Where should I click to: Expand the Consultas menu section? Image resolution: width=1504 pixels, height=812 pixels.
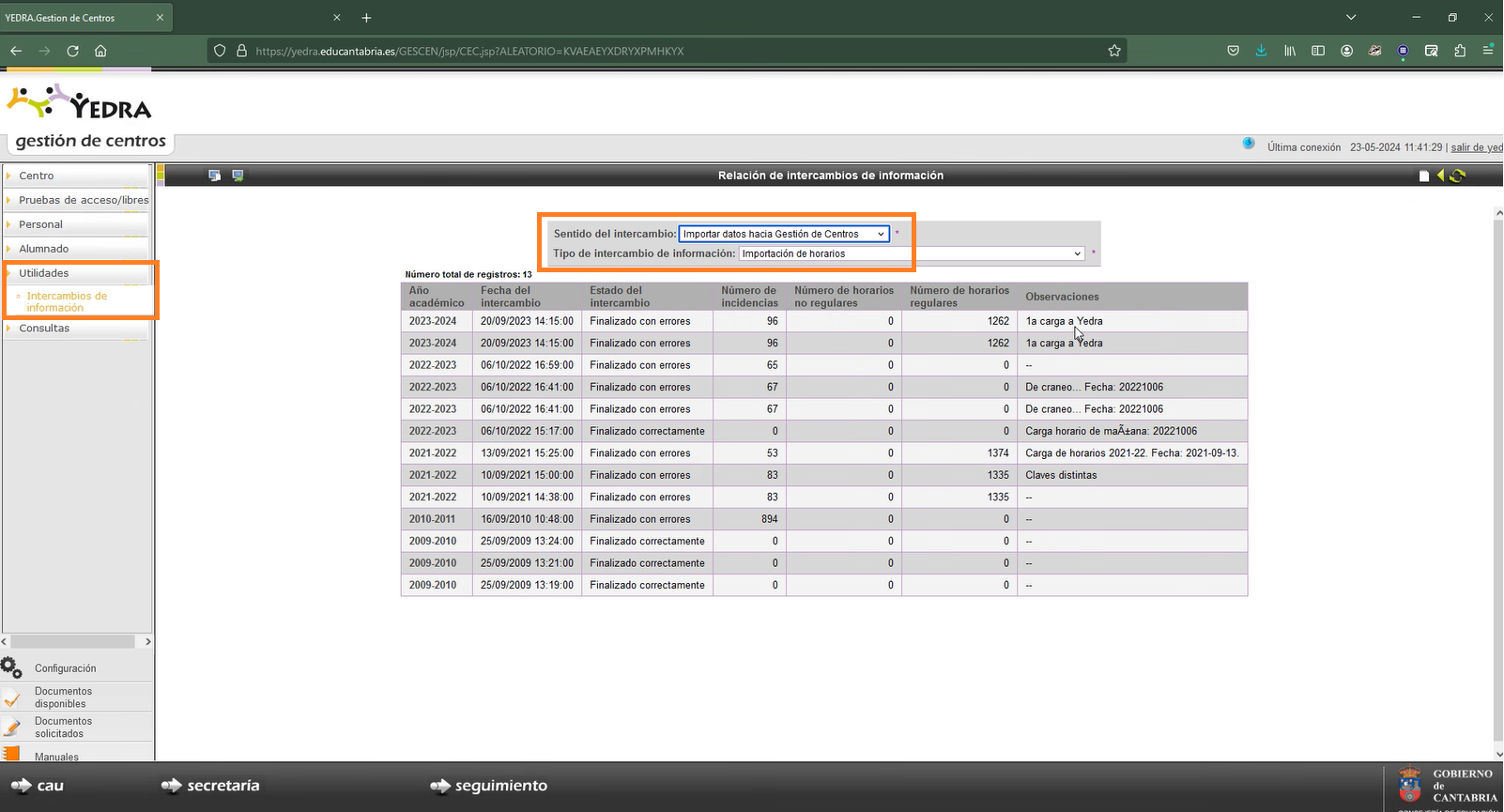pos(77,328)
